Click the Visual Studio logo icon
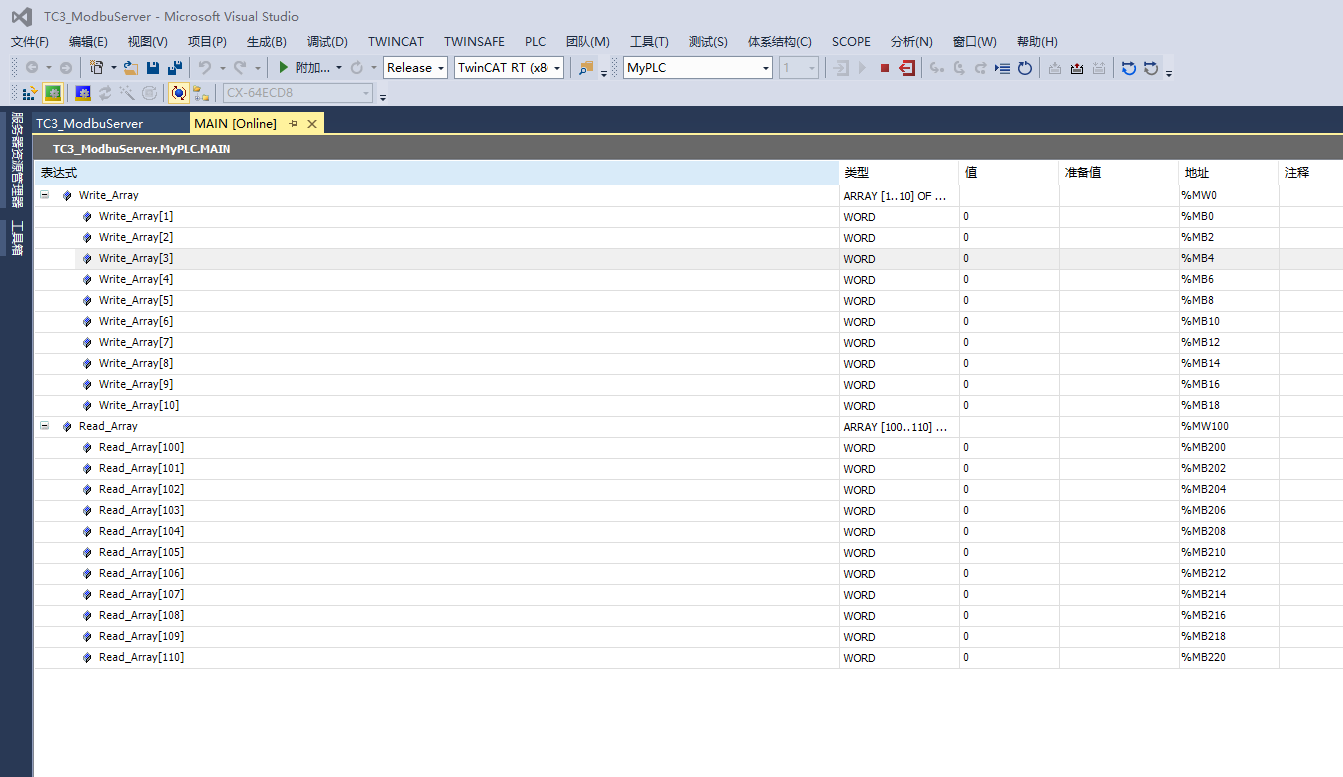Screen dimensions: 1343x777 click(21, 16)
